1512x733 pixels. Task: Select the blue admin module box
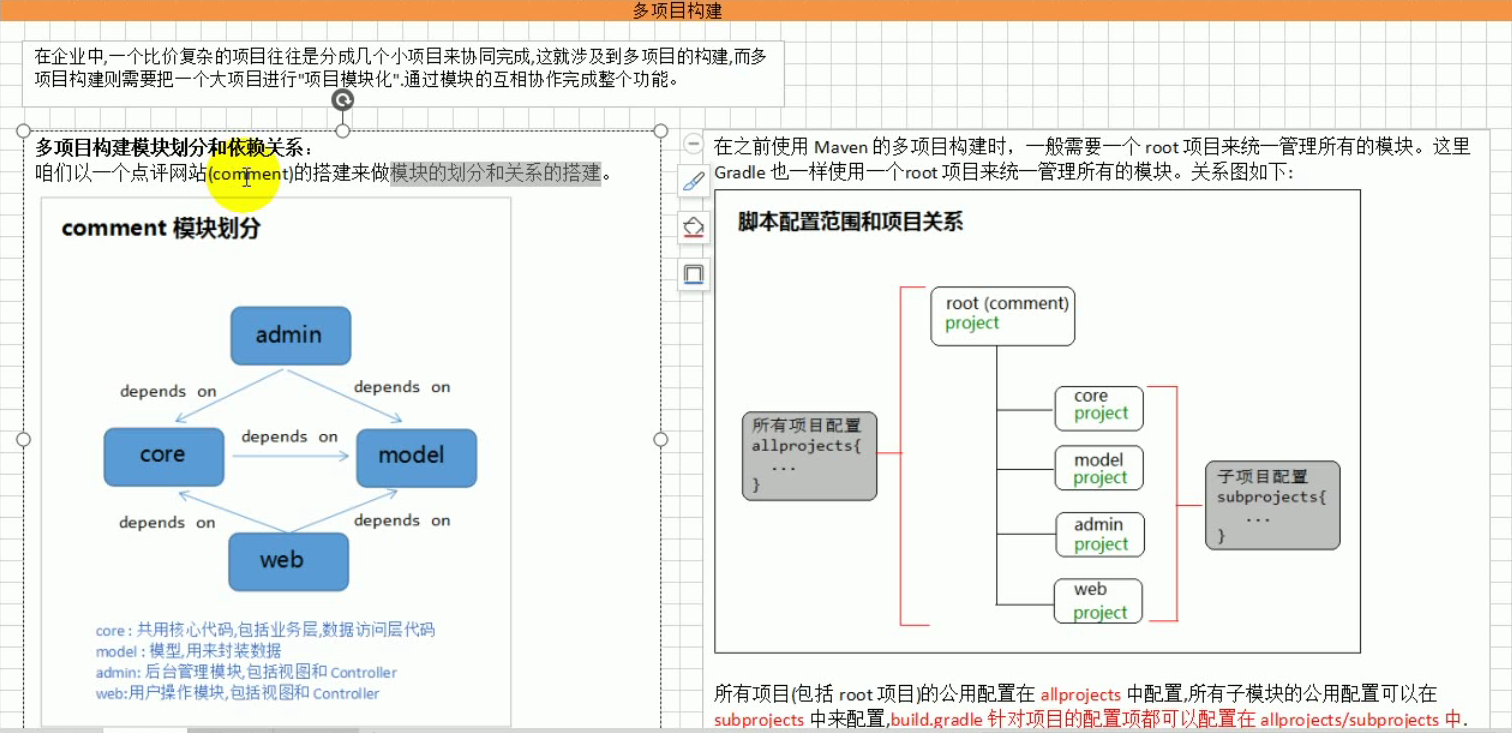(x=290, y=335)
